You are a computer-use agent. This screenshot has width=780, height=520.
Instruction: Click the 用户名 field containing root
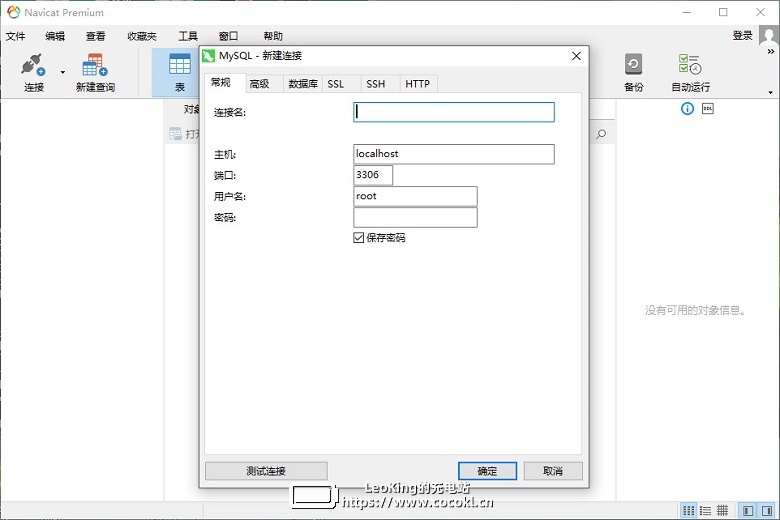415,196
